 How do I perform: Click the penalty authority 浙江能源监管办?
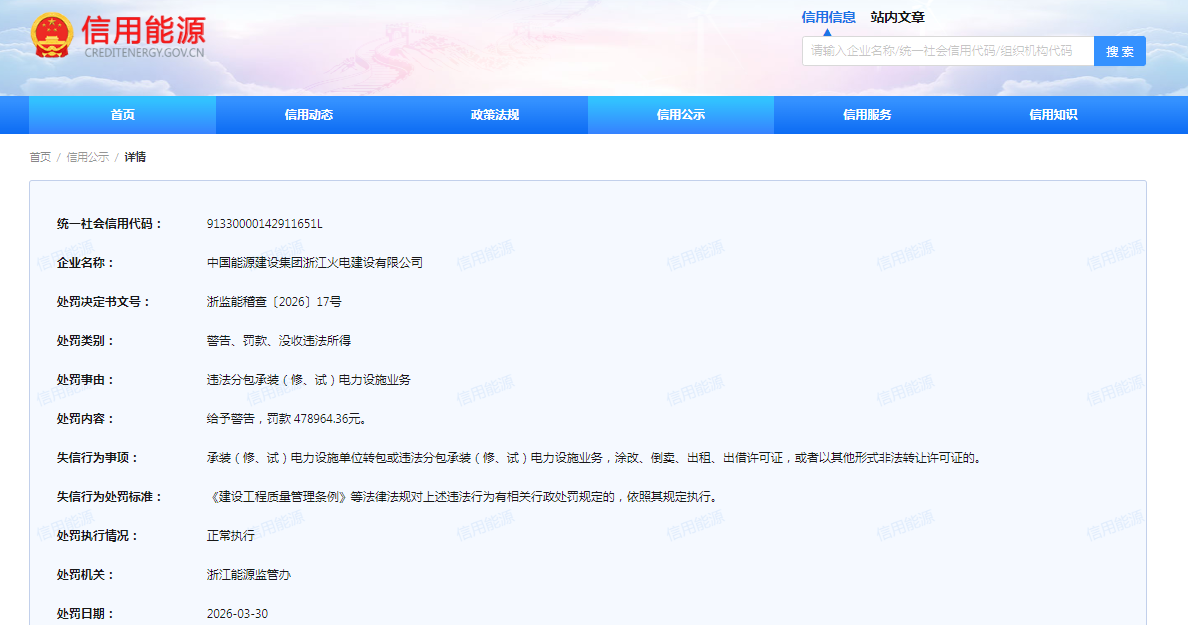[248, 575]
